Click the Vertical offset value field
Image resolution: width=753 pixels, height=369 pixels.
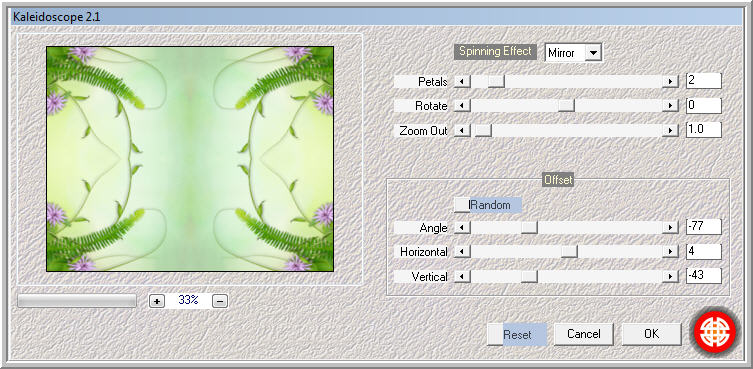coord(704,276)
